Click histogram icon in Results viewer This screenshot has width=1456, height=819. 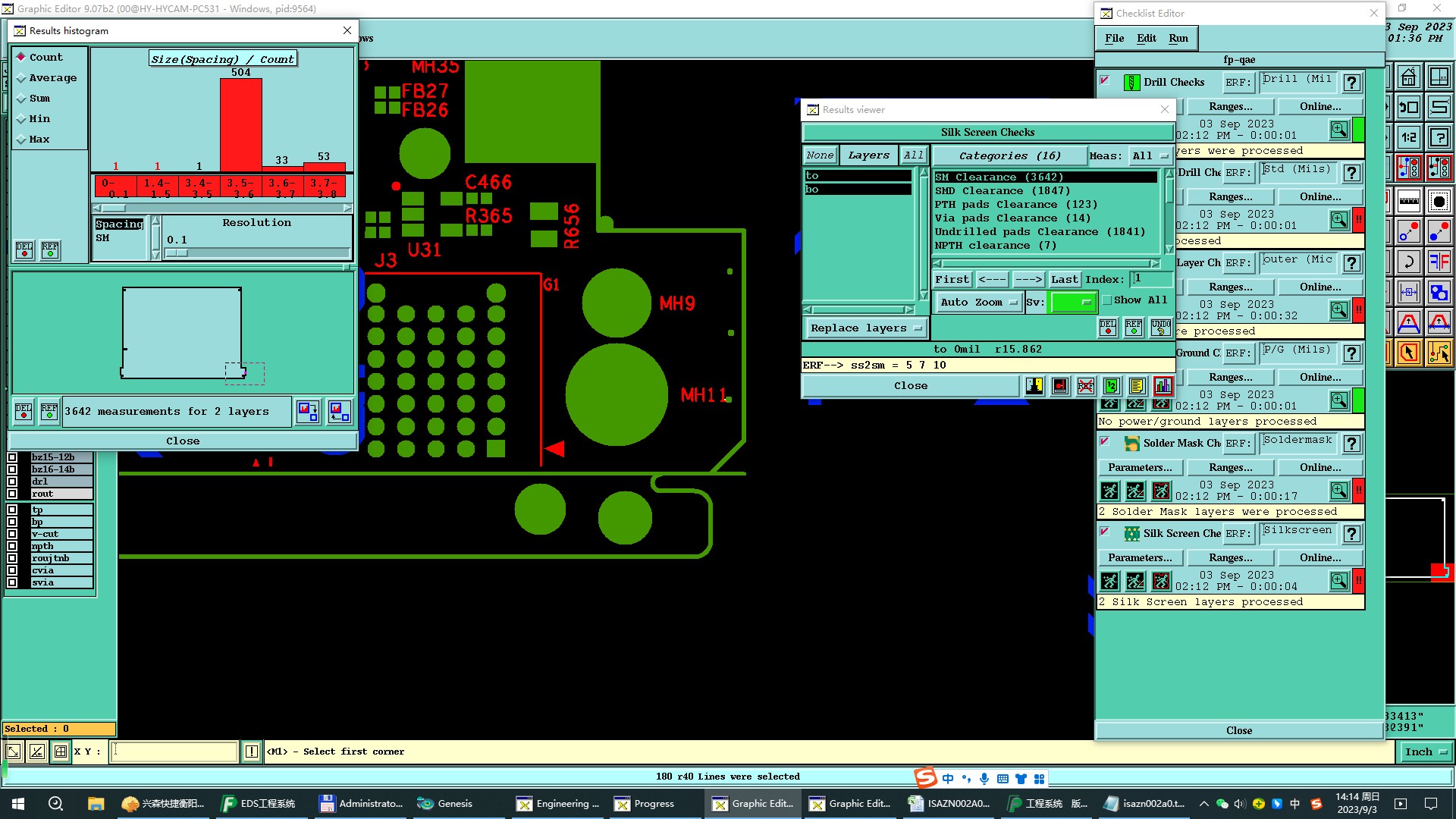(x=1163, y=386)
